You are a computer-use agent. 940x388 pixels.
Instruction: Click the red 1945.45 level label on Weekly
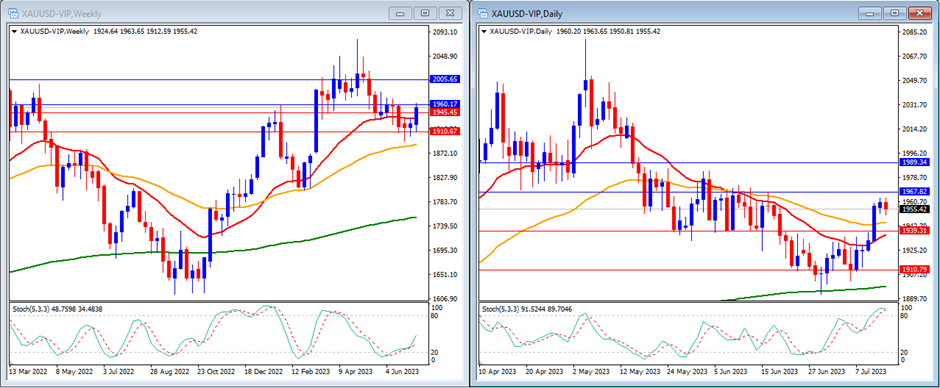pos(445,112)
